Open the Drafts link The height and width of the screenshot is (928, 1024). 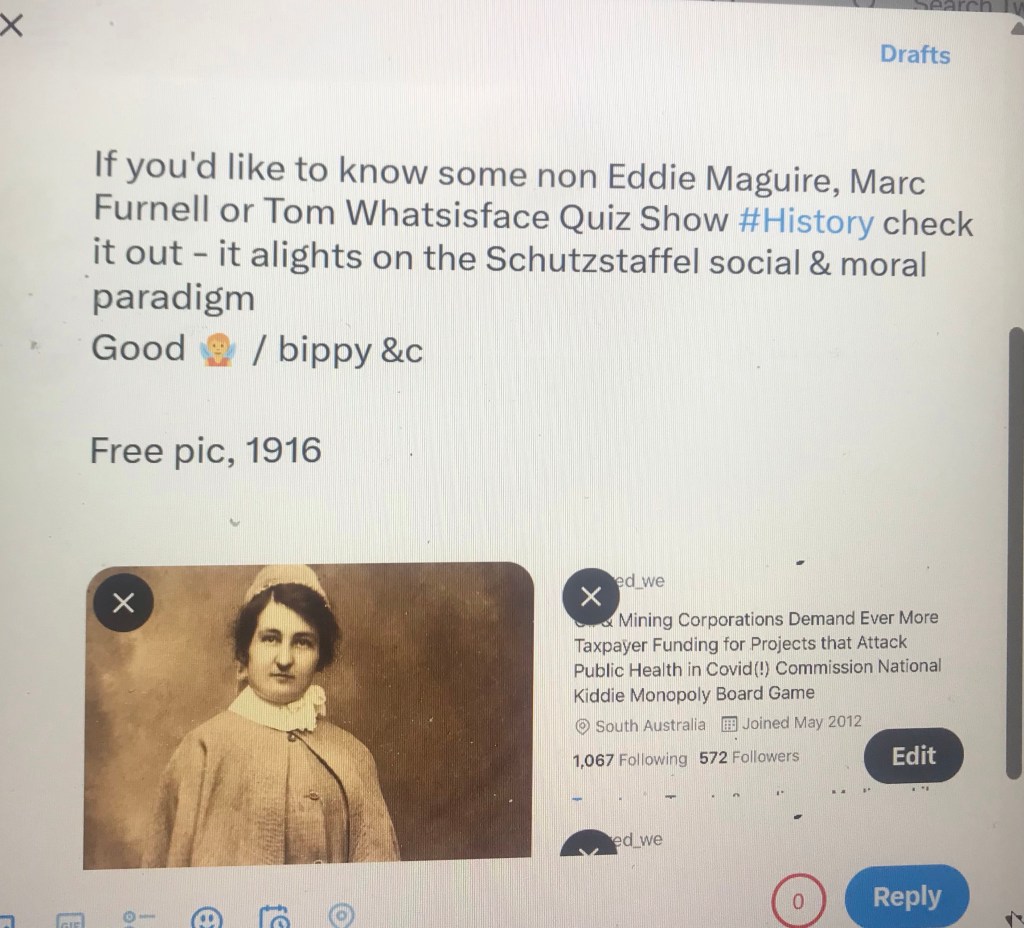(914, 54)
